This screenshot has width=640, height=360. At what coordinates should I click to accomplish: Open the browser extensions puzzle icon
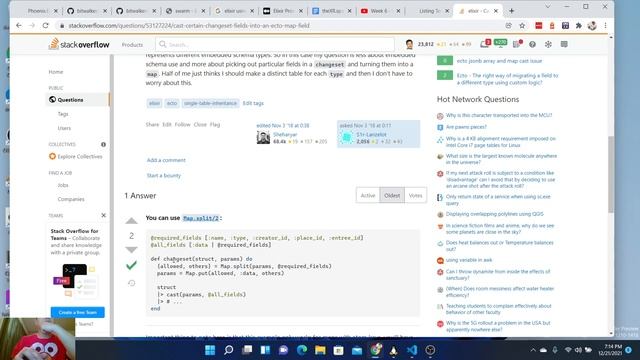[578, 25]
